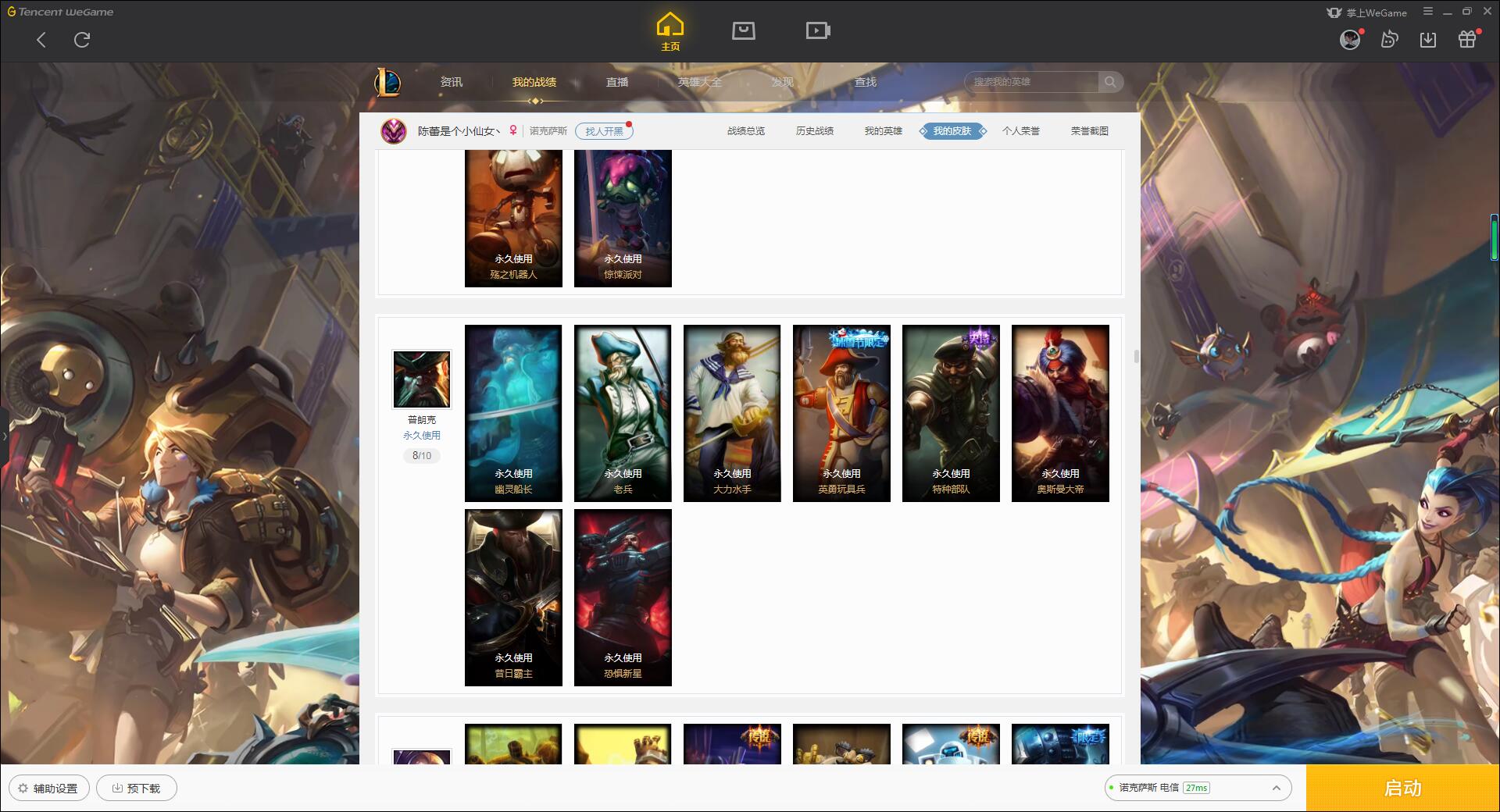The height and width of the screenshot is (812, 1500).
Task: Open the video live icon in header
Action: point(818,30)
